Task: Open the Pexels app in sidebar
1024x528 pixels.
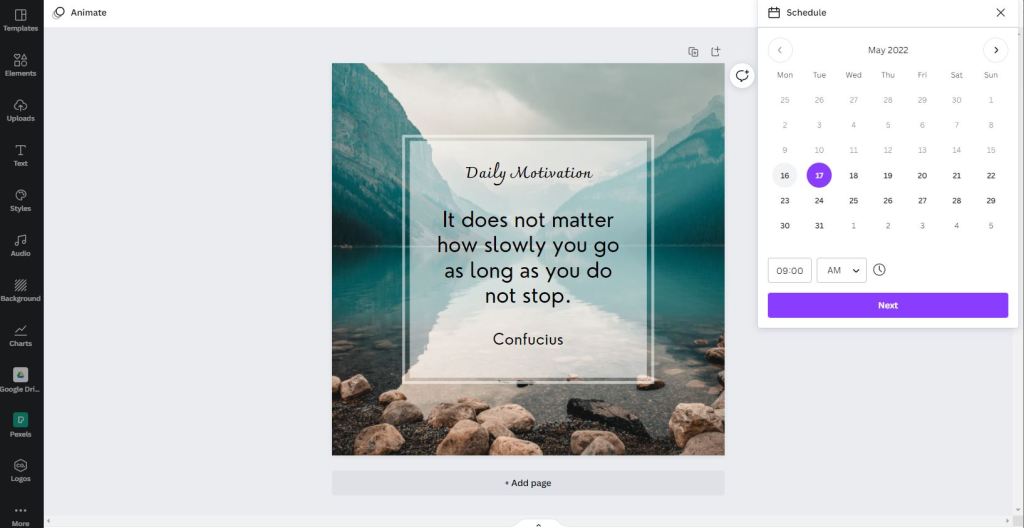Action: click(20, 425)
